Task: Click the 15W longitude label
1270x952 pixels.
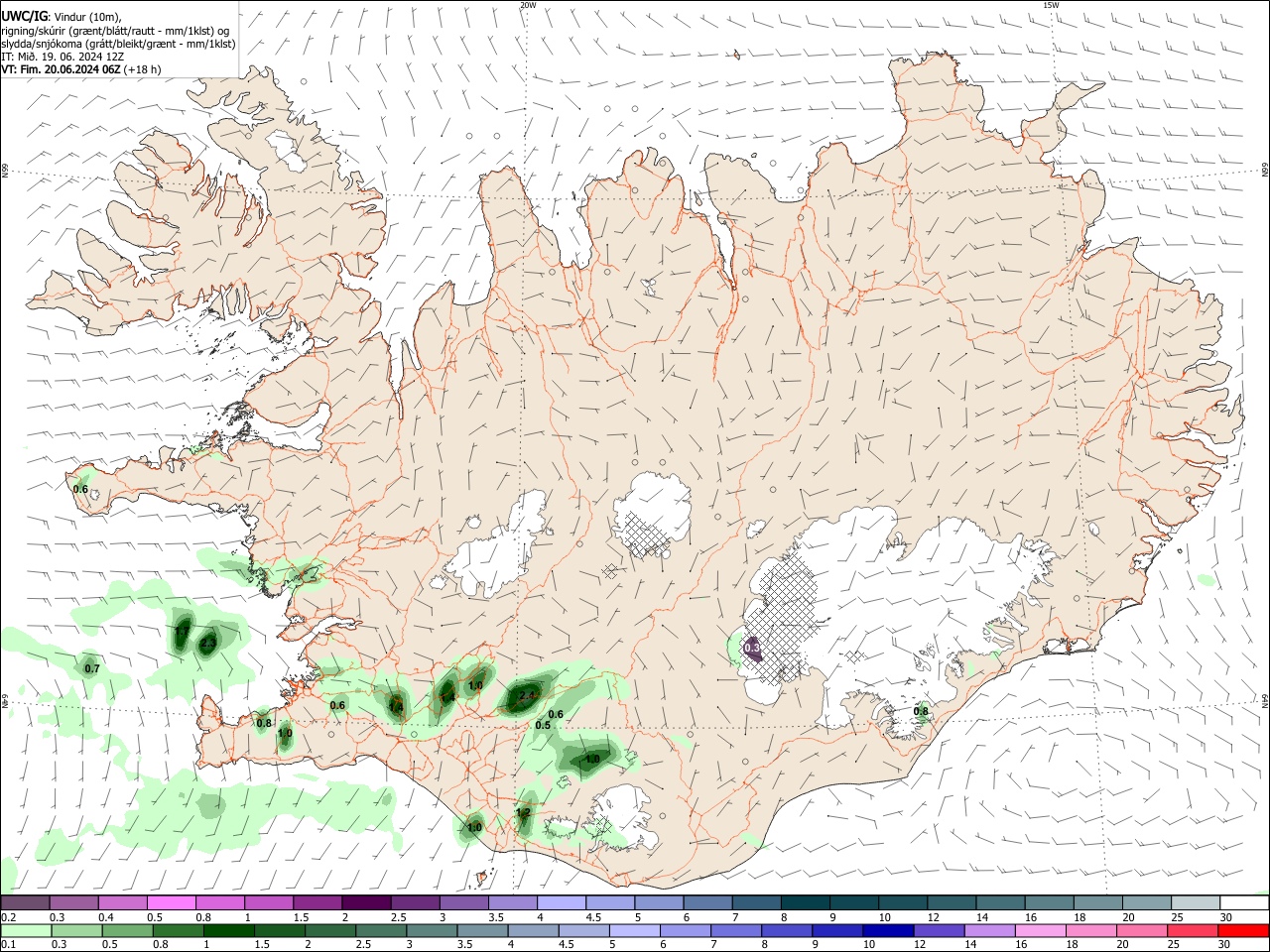Action: click(1051, 5)
